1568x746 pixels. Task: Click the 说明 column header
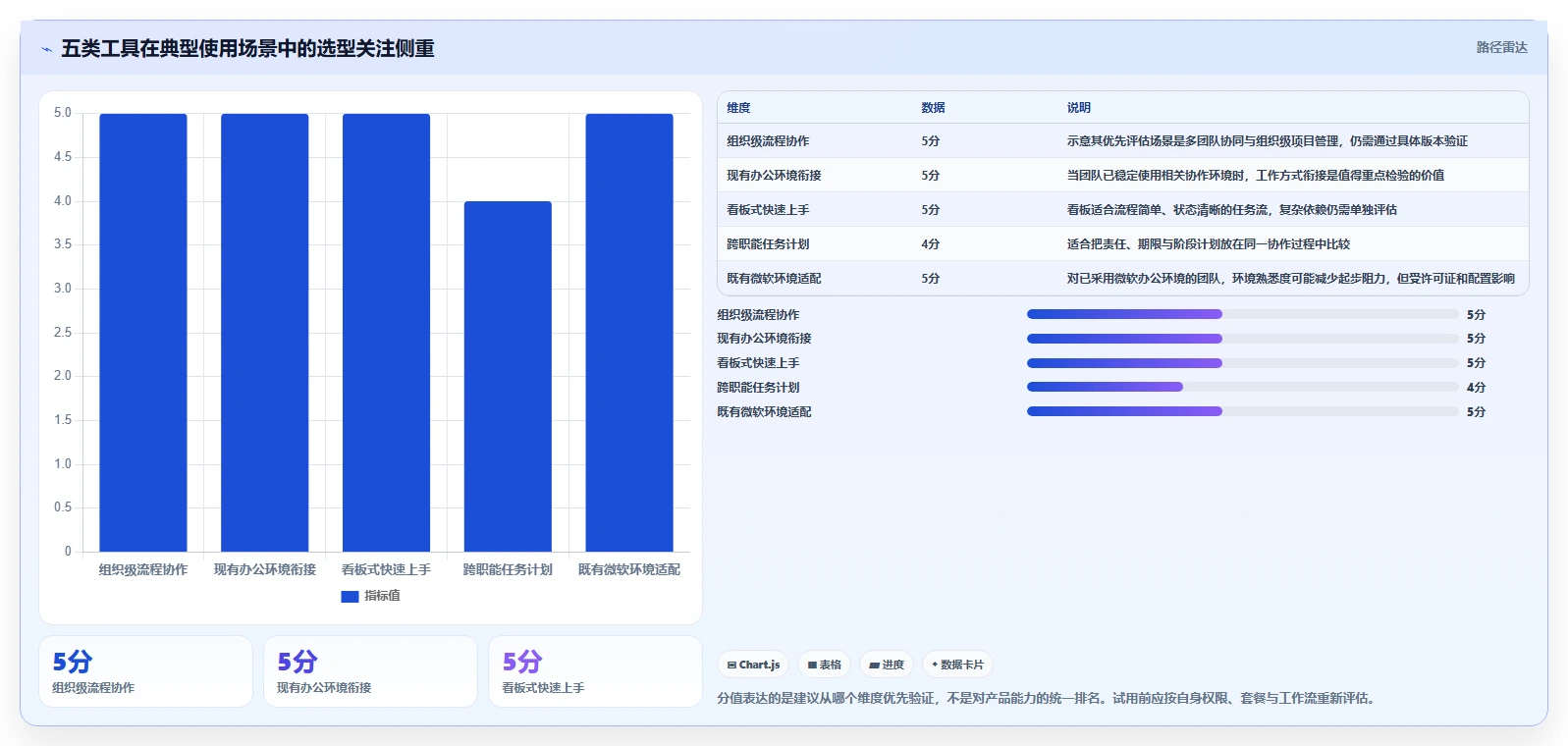pos(1079,108)
